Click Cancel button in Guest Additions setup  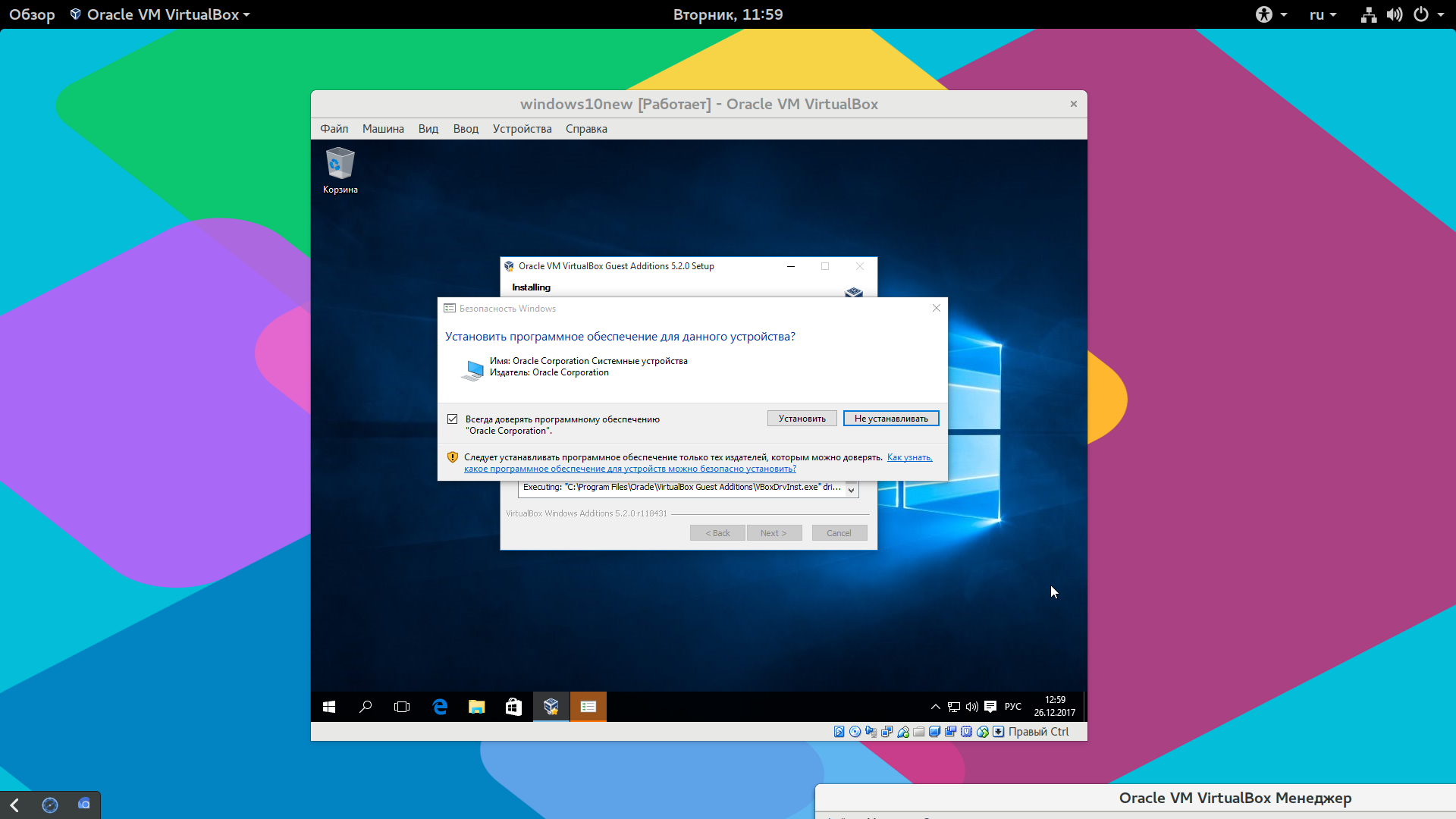pyautogui.click(x=838, y=532)
